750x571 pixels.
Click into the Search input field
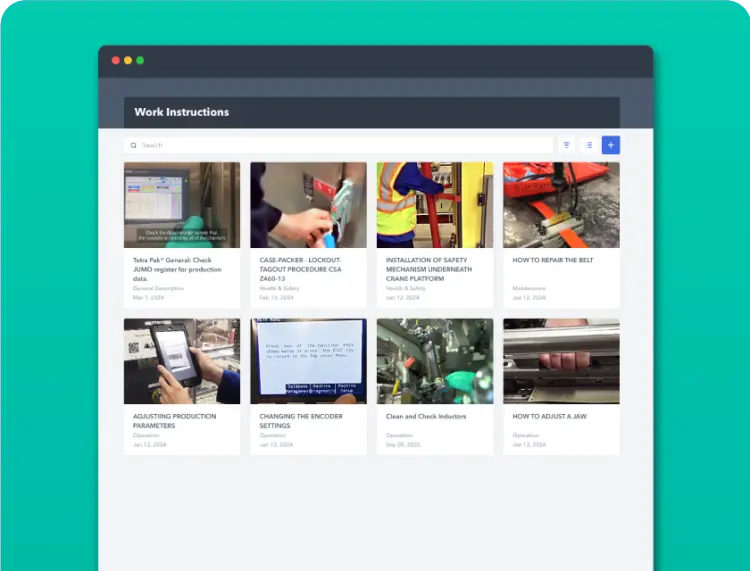click(338, 145)
